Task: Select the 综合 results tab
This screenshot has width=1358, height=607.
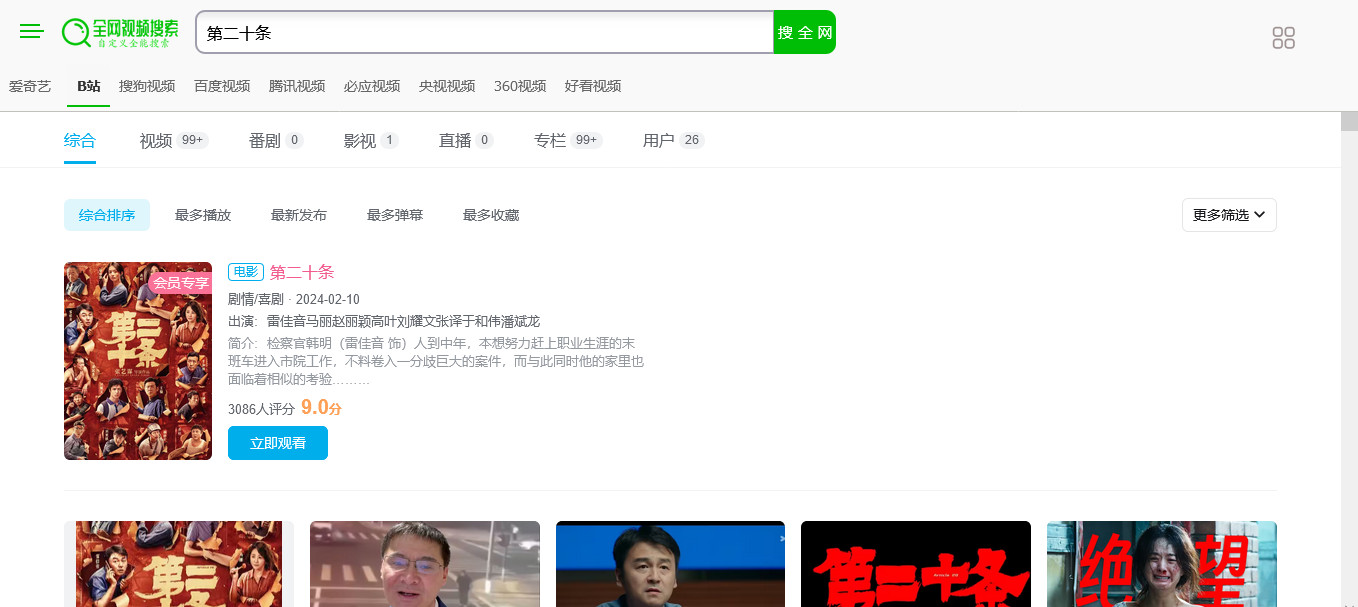Action: click(80, 140)
